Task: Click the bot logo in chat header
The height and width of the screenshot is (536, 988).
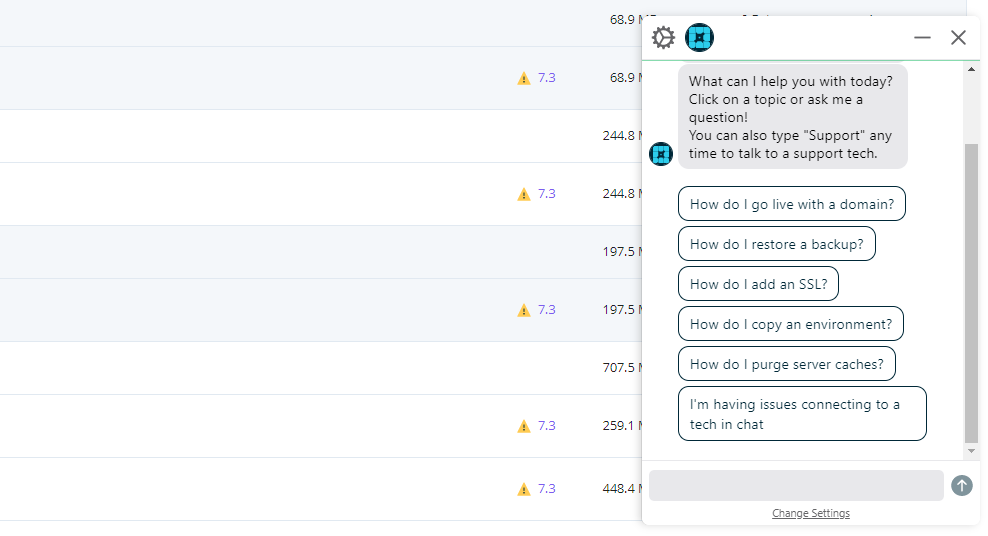Action: coord(700,38)
